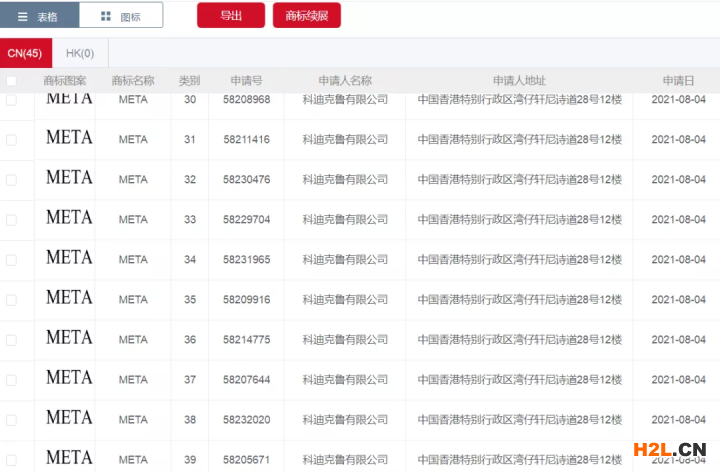Switch to the 图标 grid view
Viewport: 720px width, 472px height.
pos(121,16)
